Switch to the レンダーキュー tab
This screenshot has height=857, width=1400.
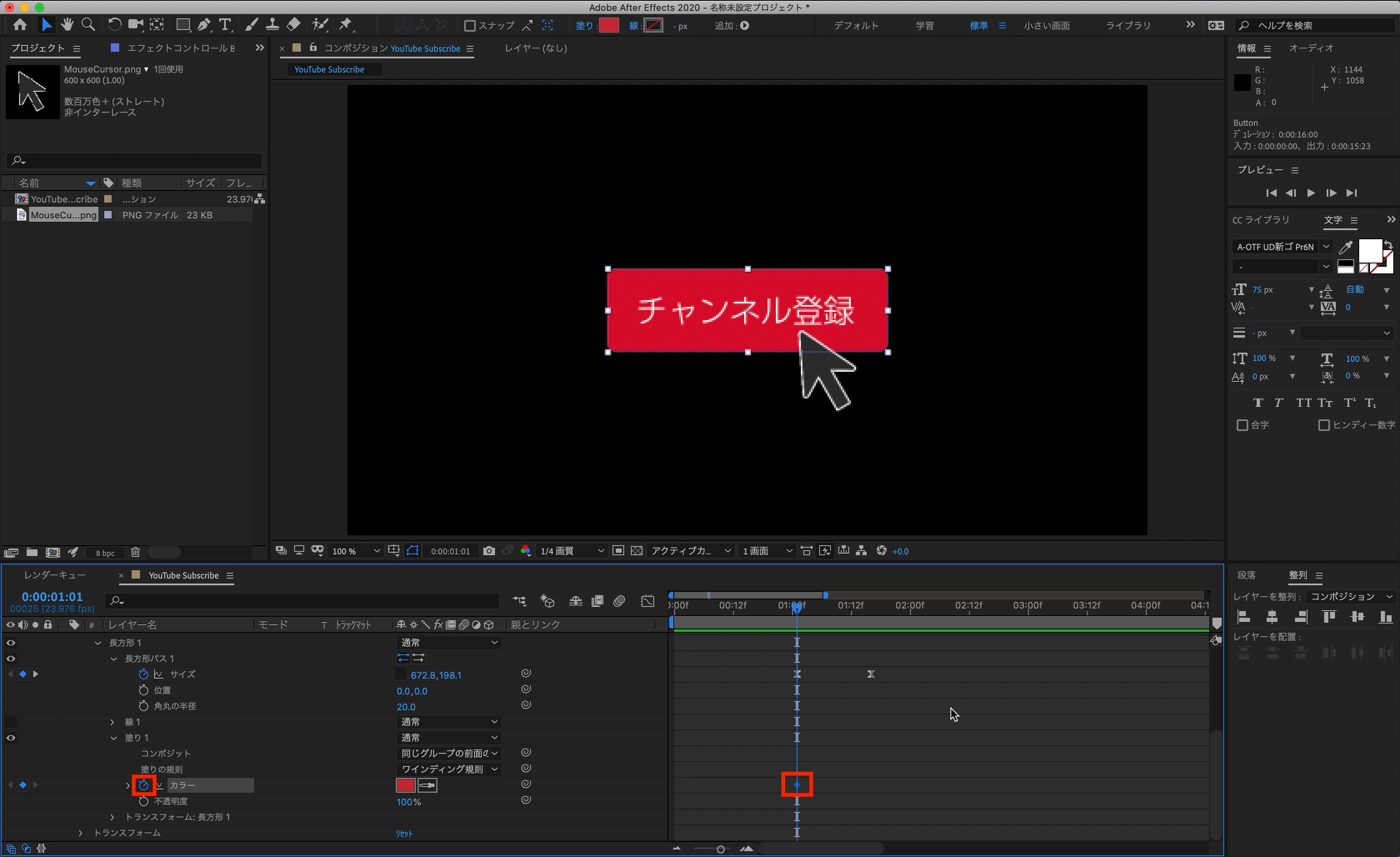[55, 575]
